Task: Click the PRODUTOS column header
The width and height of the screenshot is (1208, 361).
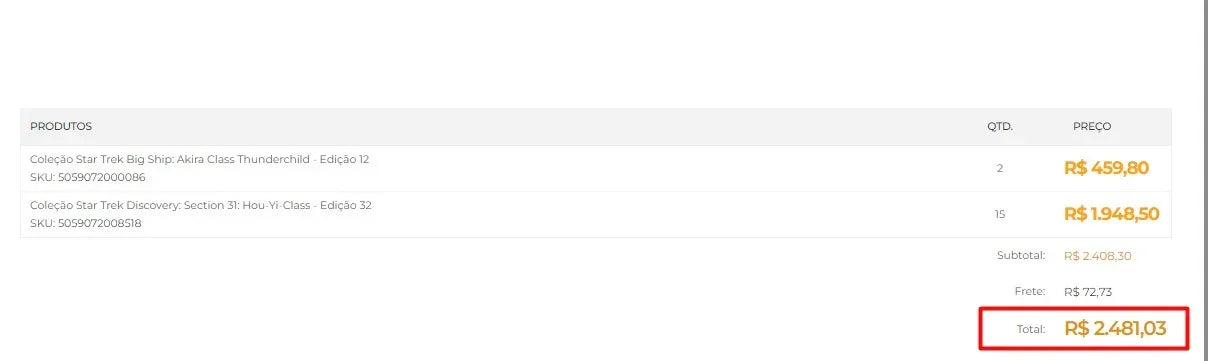Action: 61,127
